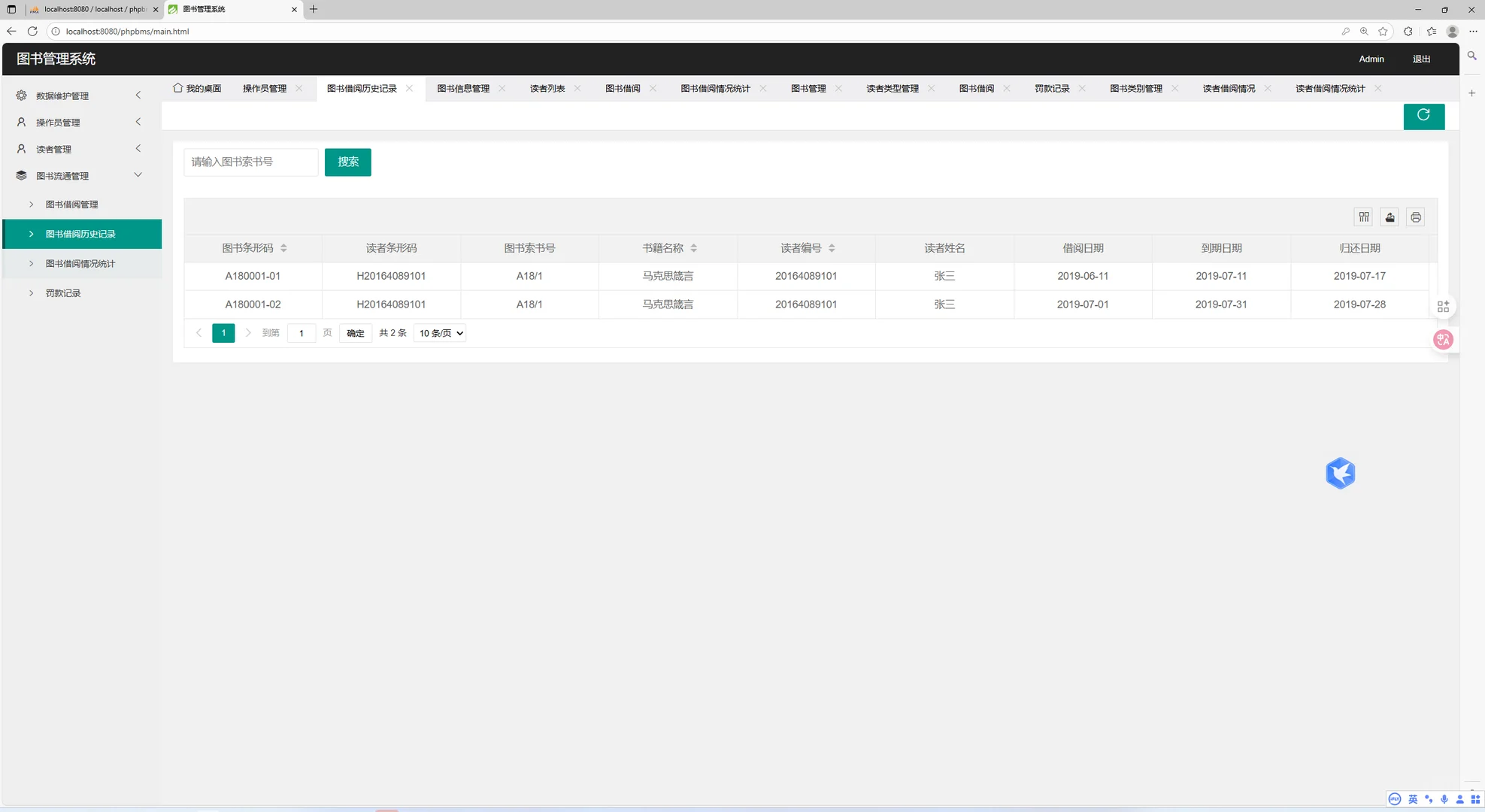Toggle sorting on the 图书条形码 column
This screenshot has height=812, width=1485.
(284, 247)
